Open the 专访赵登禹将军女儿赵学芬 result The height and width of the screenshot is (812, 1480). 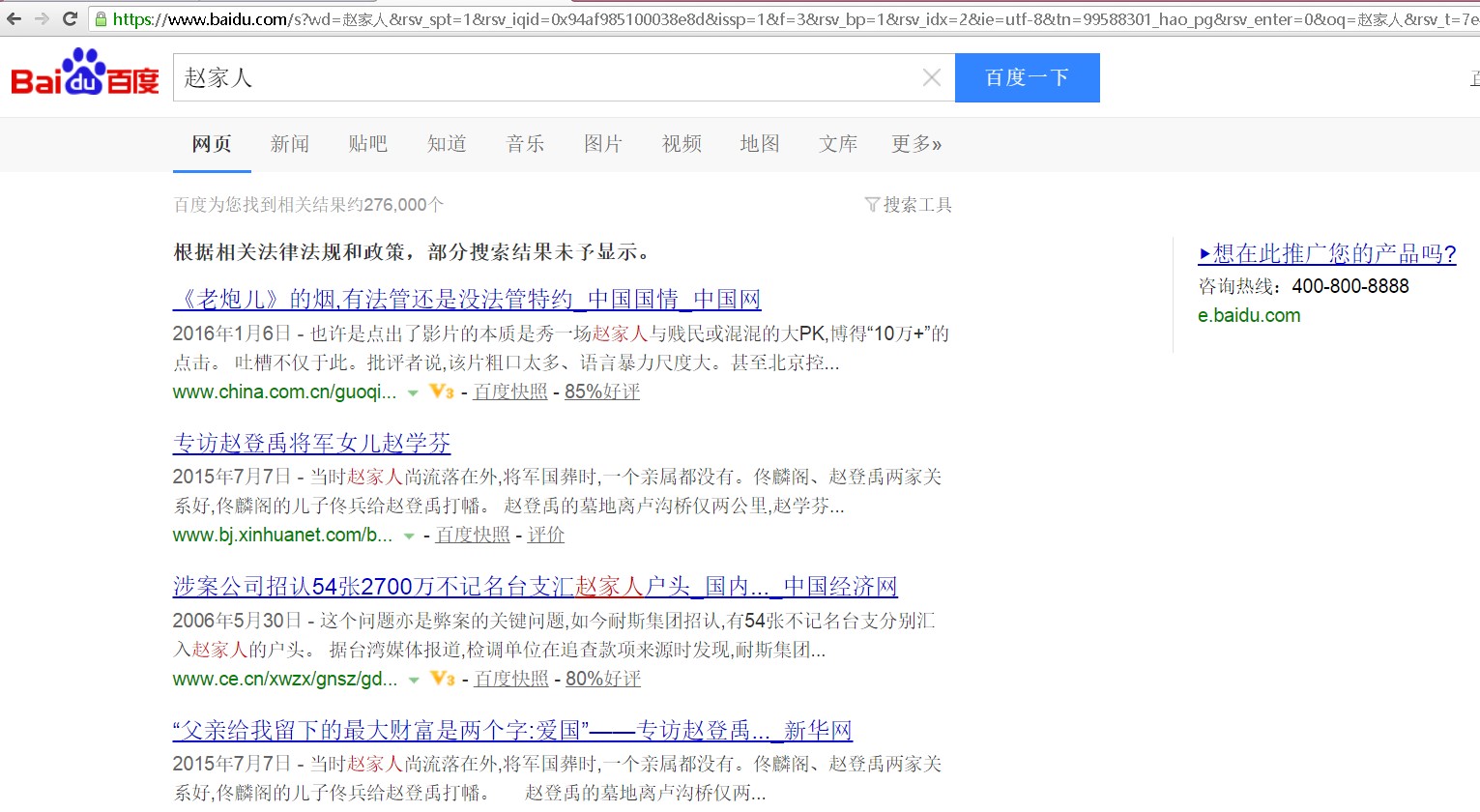311,443
